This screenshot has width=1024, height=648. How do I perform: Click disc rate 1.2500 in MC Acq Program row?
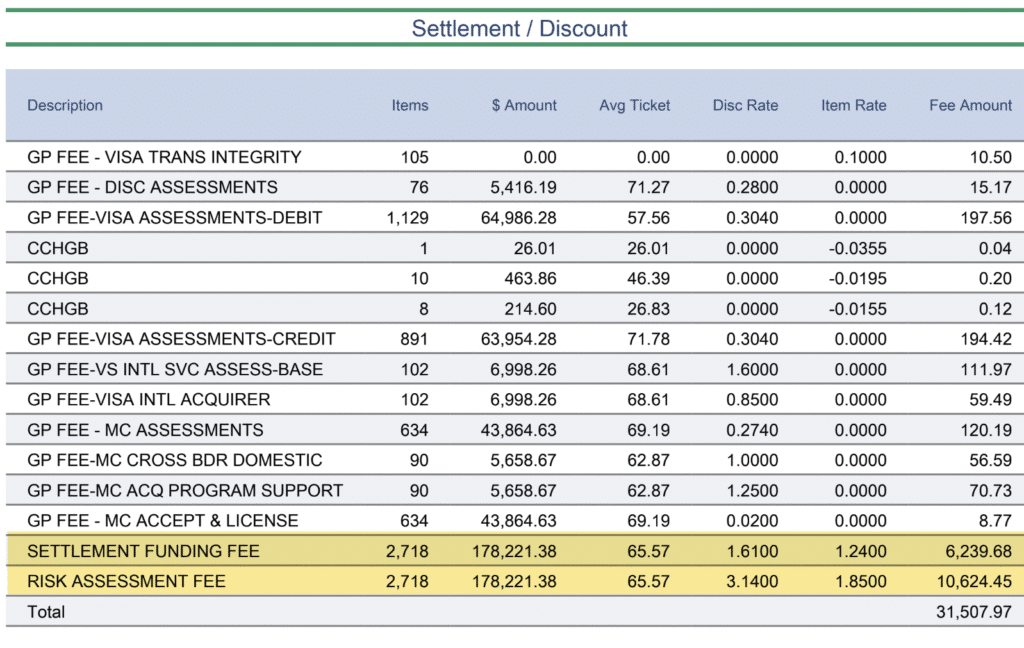(x=752, y=491)
